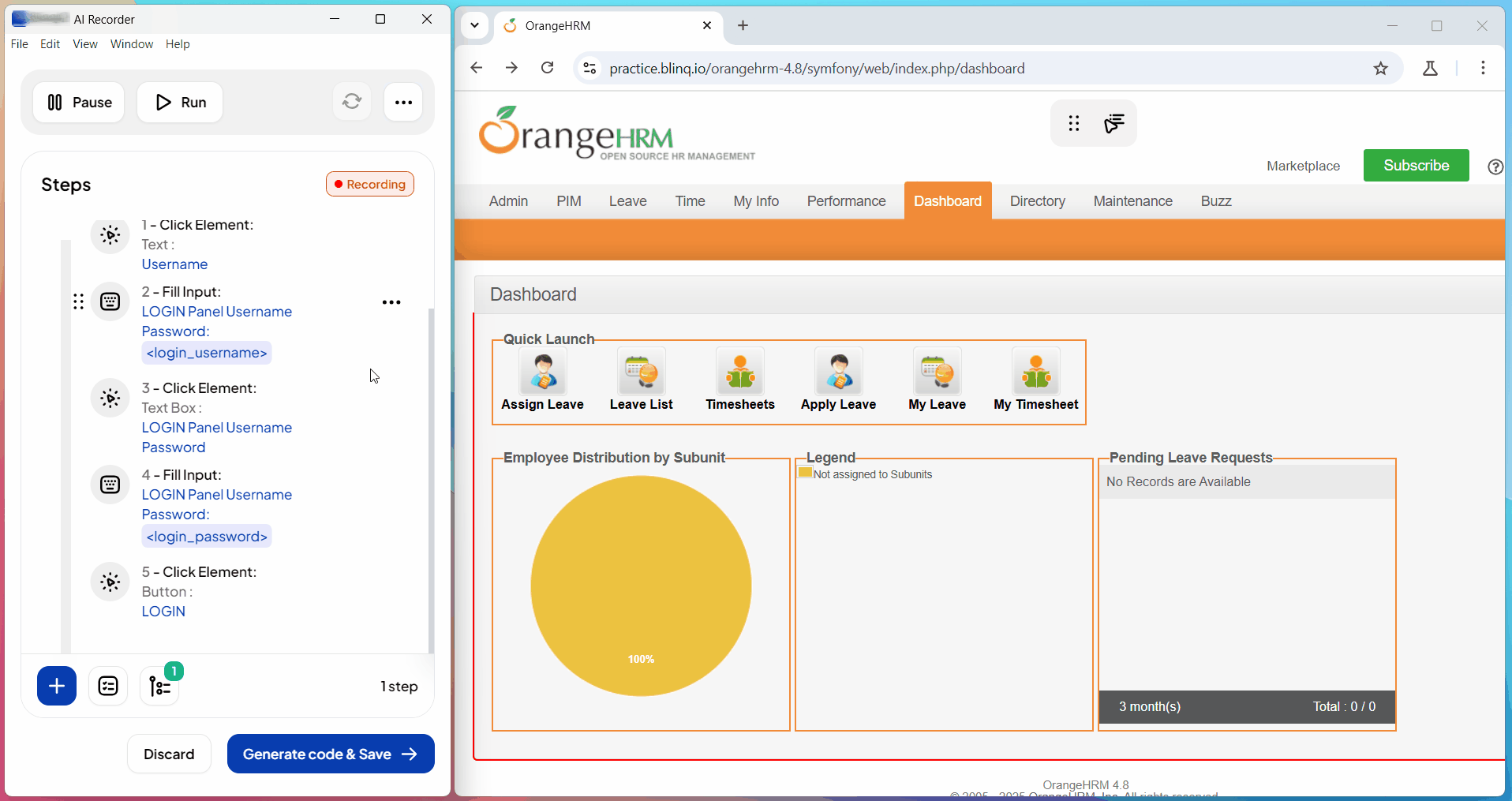Open the Maintenance menu tab
Screen dimensions: 1512x801
click(x=1133, y=201)
